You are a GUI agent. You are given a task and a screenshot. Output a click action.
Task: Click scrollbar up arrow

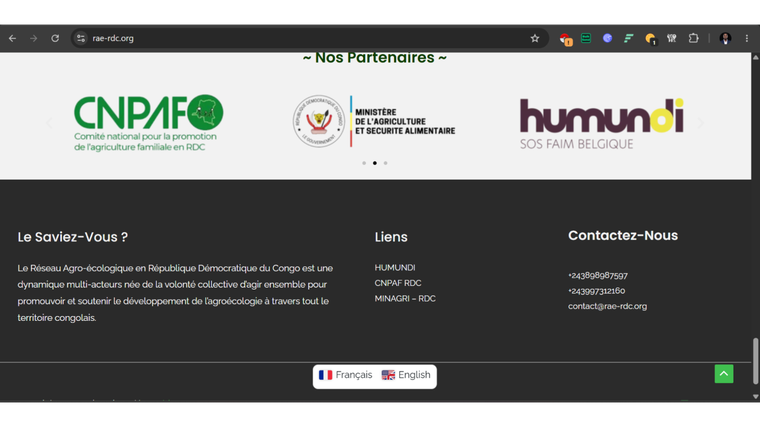point(755,57)
